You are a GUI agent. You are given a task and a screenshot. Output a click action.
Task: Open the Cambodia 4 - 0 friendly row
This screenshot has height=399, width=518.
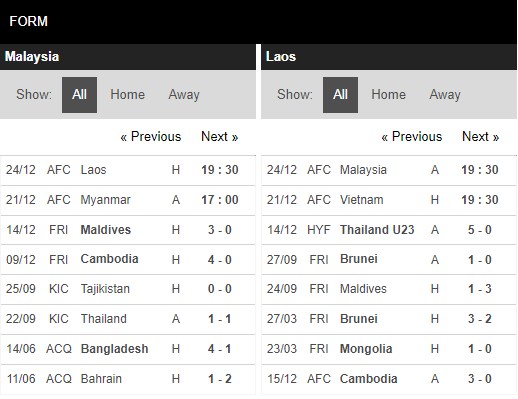click(x=128, y=259)
